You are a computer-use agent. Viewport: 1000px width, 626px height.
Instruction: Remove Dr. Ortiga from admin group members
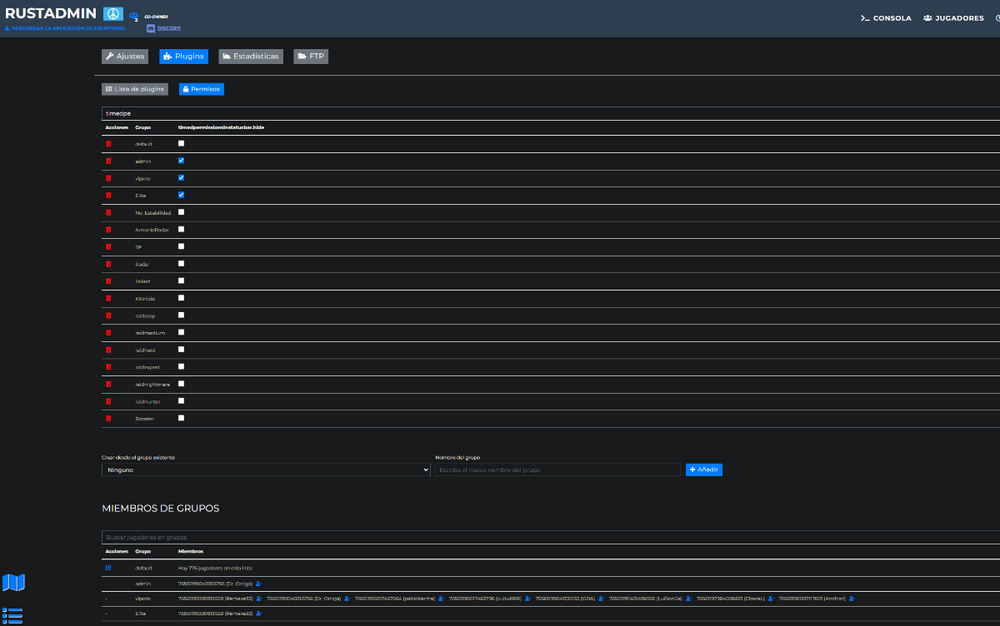click(259, 583)
